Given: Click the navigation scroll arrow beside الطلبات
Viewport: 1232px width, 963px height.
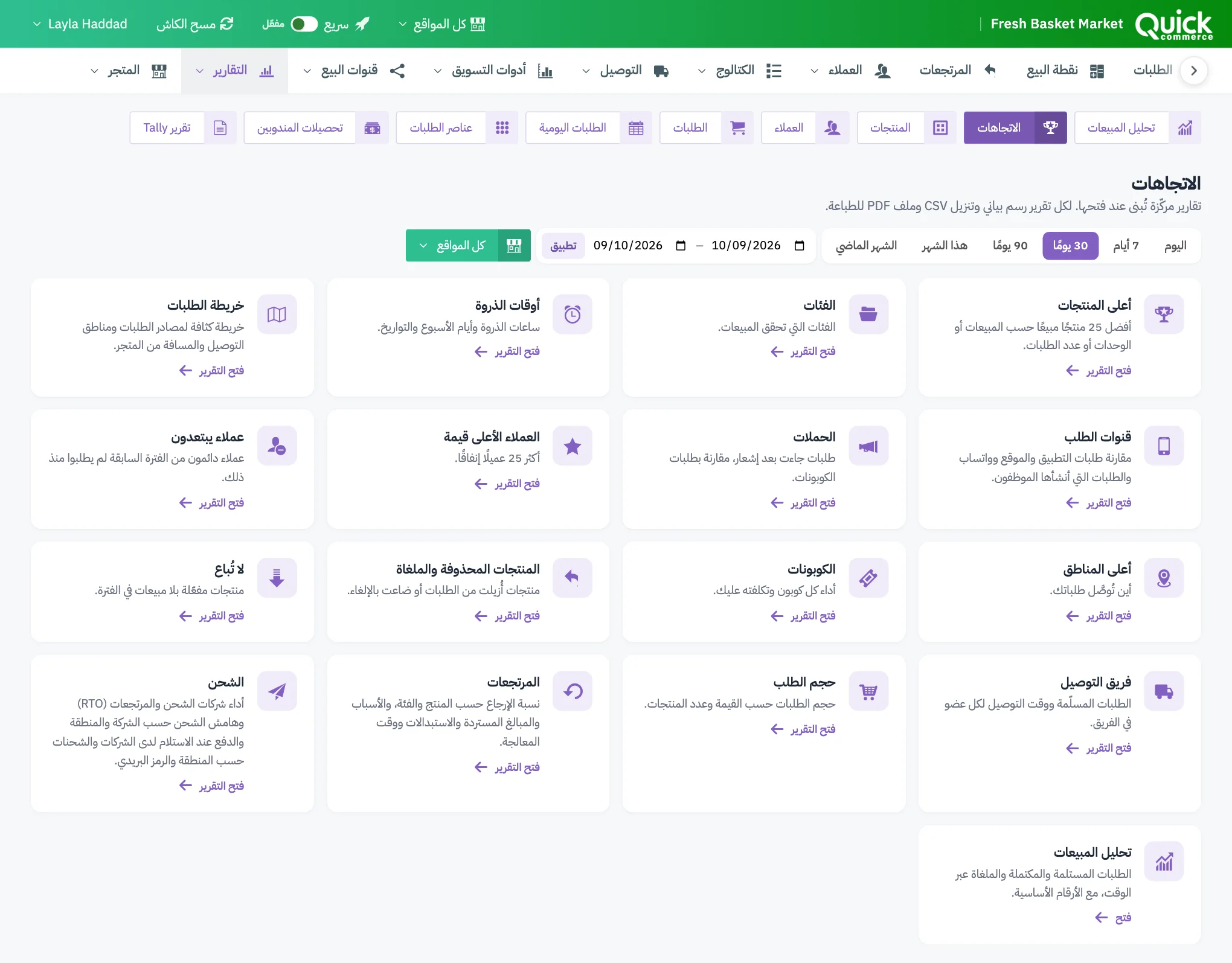Looking at the screenshot, I should [x=1193, y=71].
